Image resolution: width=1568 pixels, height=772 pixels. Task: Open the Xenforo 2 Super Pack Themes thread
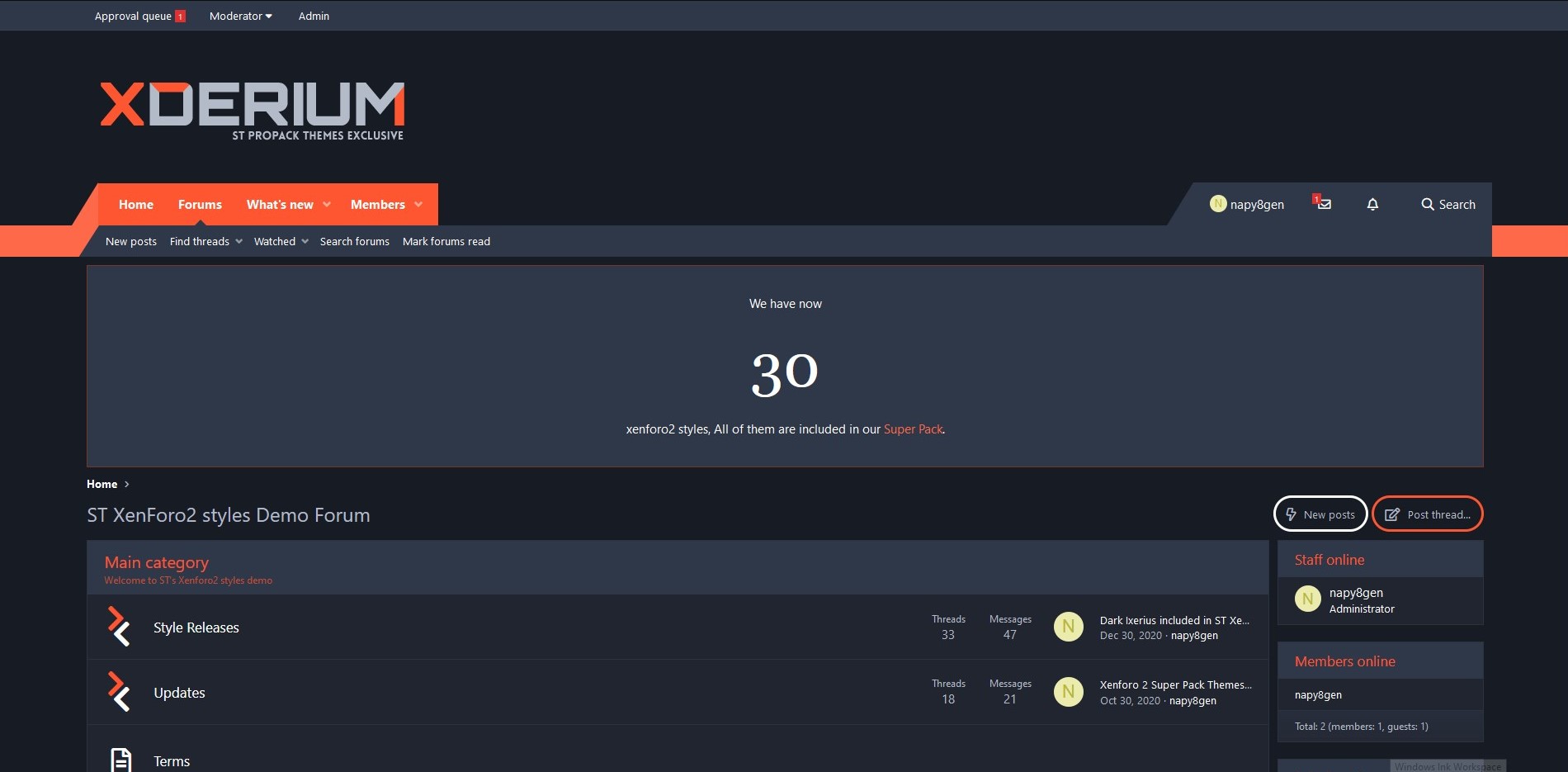coord(1176,684)
